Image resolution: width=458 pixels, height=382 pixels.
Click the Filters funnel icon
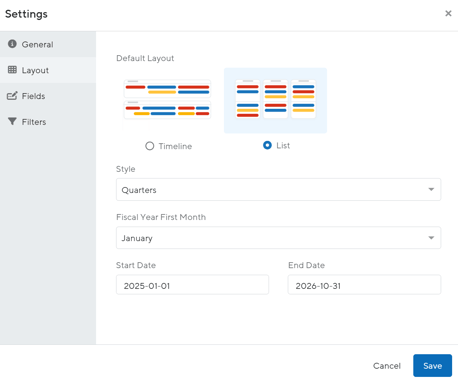pos(12,121)
